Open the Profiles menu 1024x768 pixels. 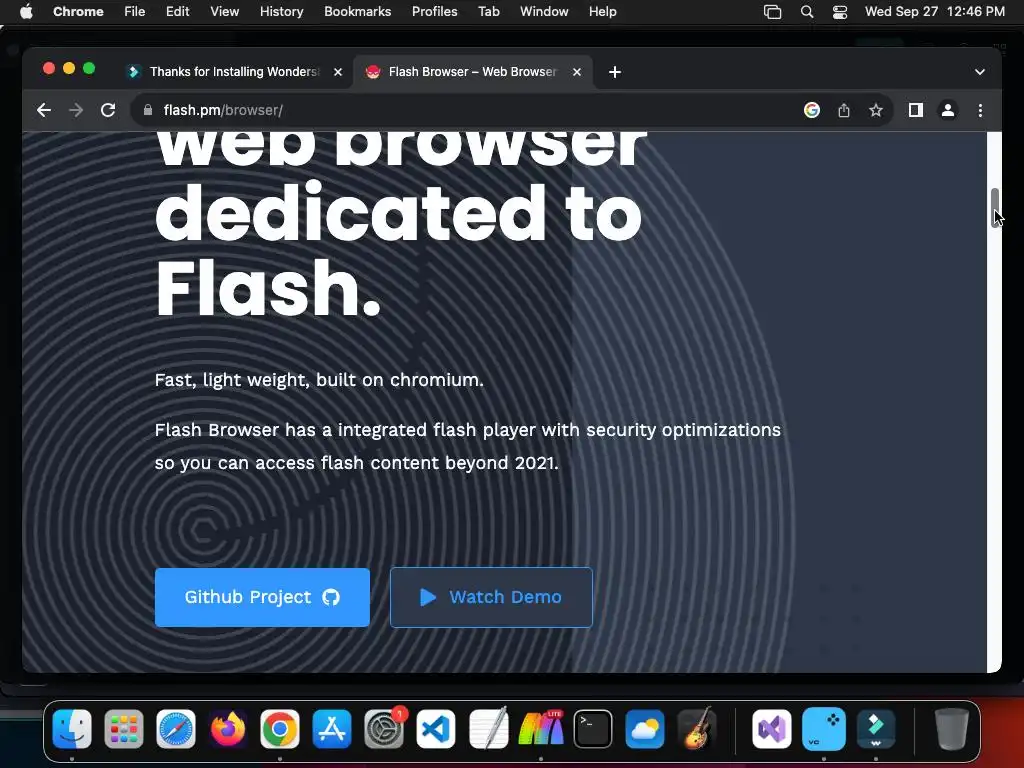click(434, 12)
